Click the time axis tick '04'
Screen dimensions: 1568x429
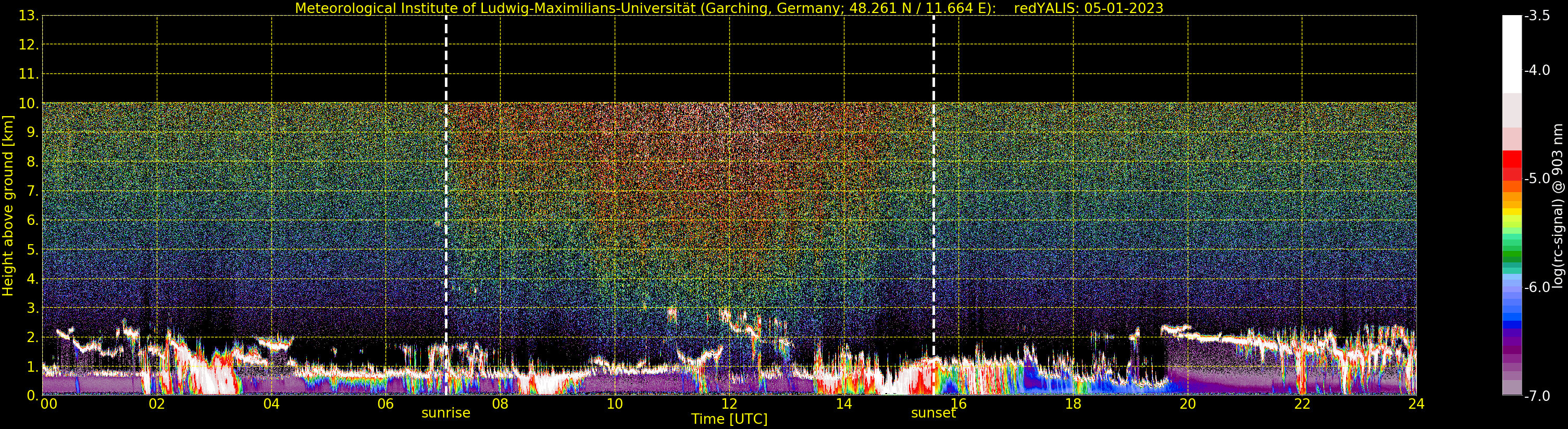(x=271, y=403)
